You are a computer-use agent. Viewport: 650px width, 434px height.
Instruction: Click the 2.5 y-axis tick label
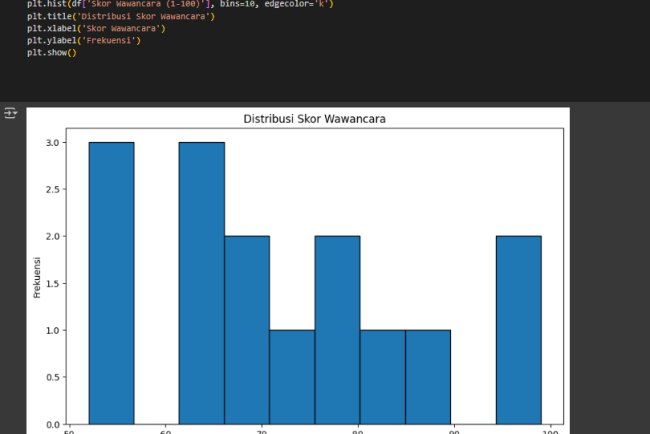[x=52, y=189]
